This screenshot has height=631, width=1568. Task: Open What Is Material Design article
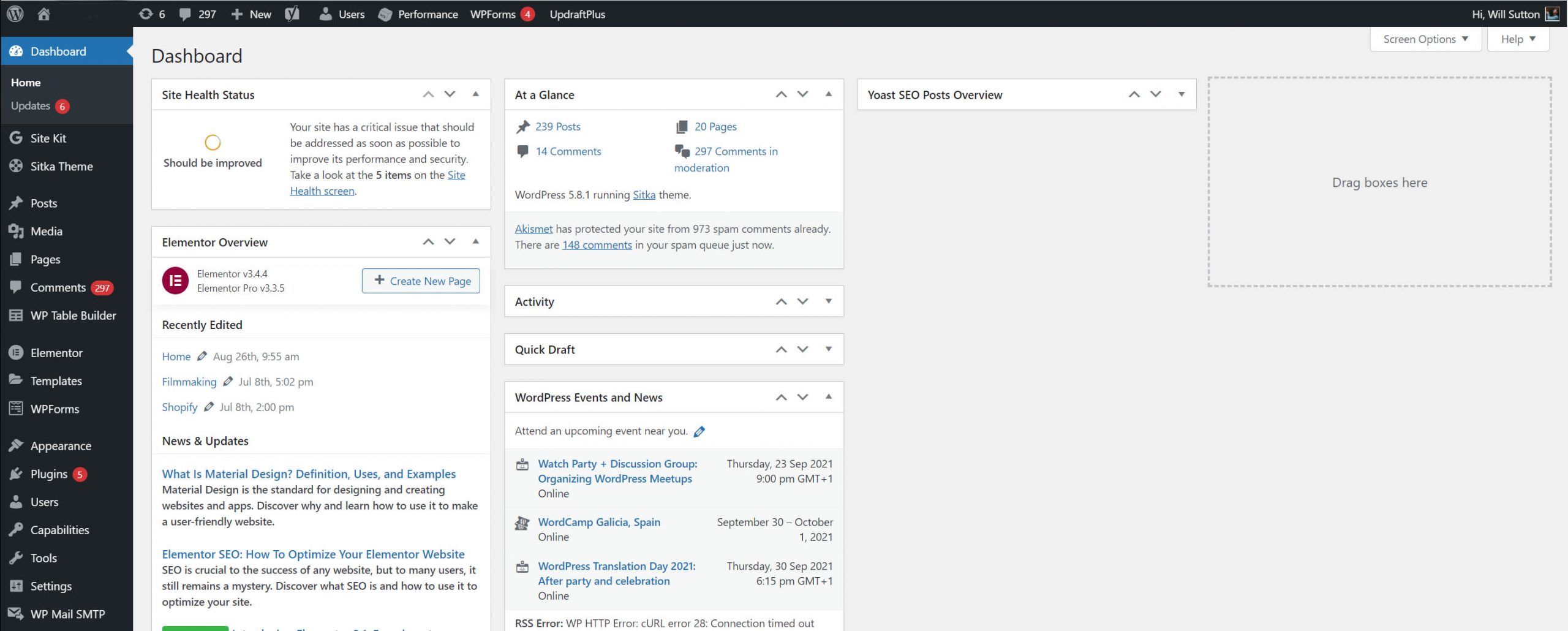[x=309, y=474]
